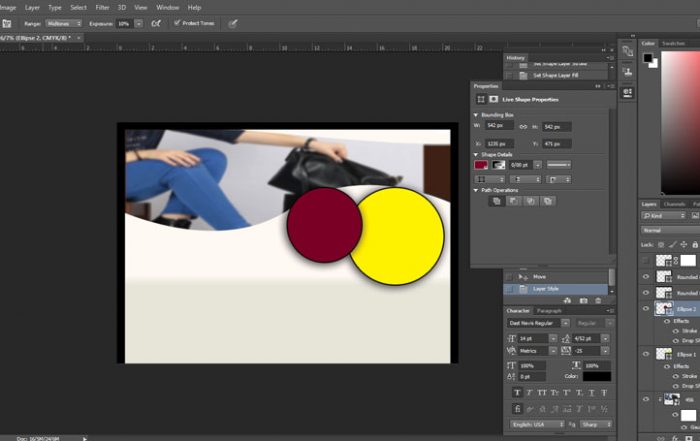Open the red shape fill color swatch
The image size is (700, 441).
[481, 165]
